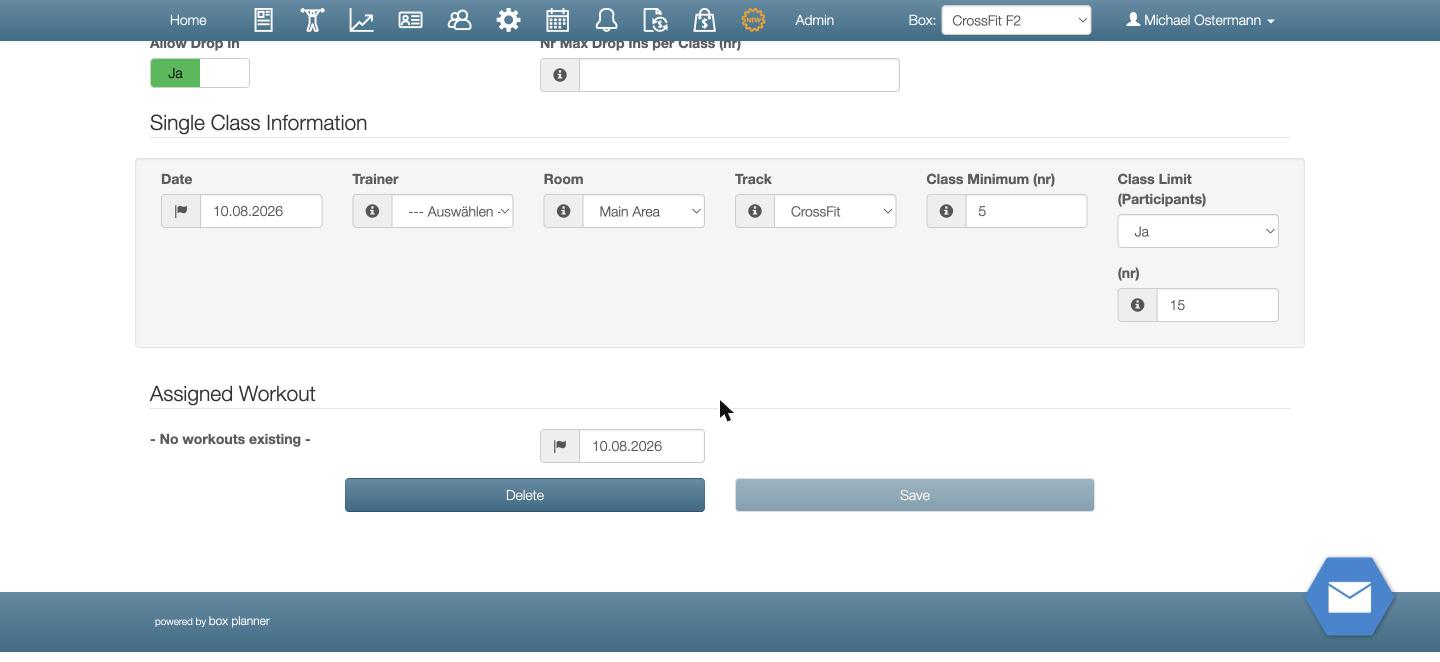Open the settings gear icon
The width and height of the screenshot is (1440, 662).
pyautogui.click(x=508, y=20)
